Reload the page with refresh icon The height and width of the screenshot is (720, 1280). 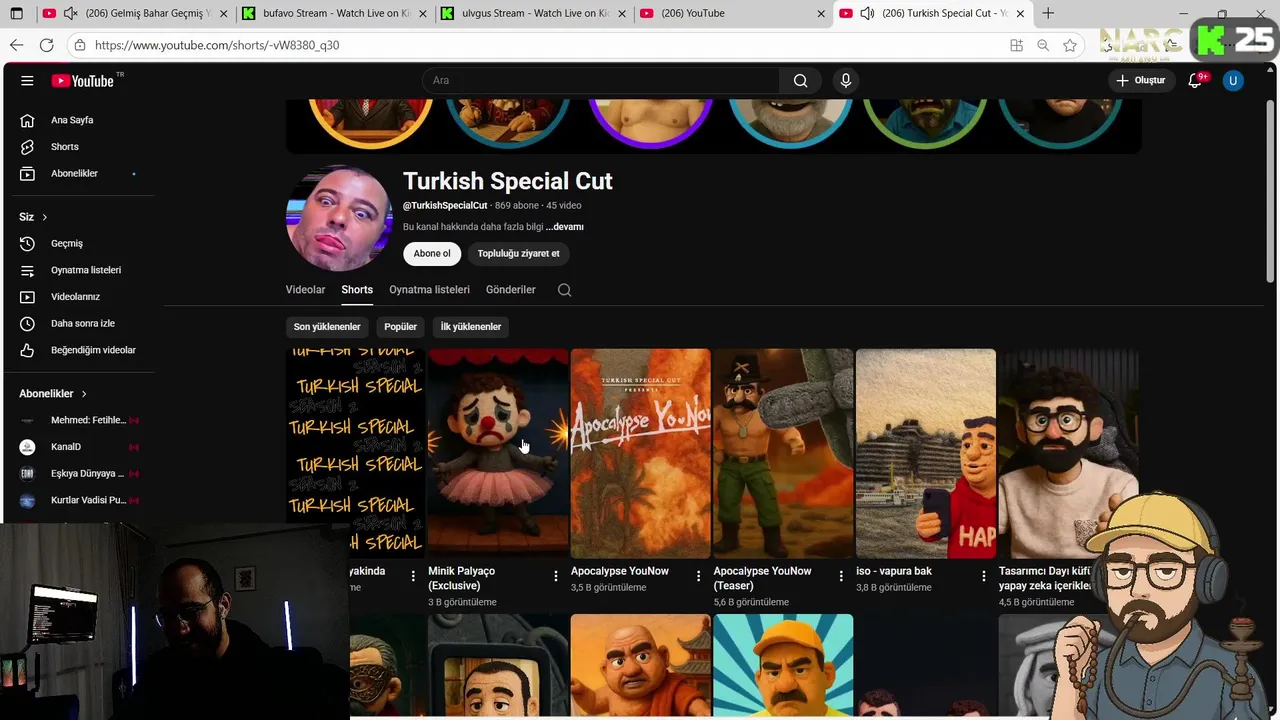click(x=46, y=45)
